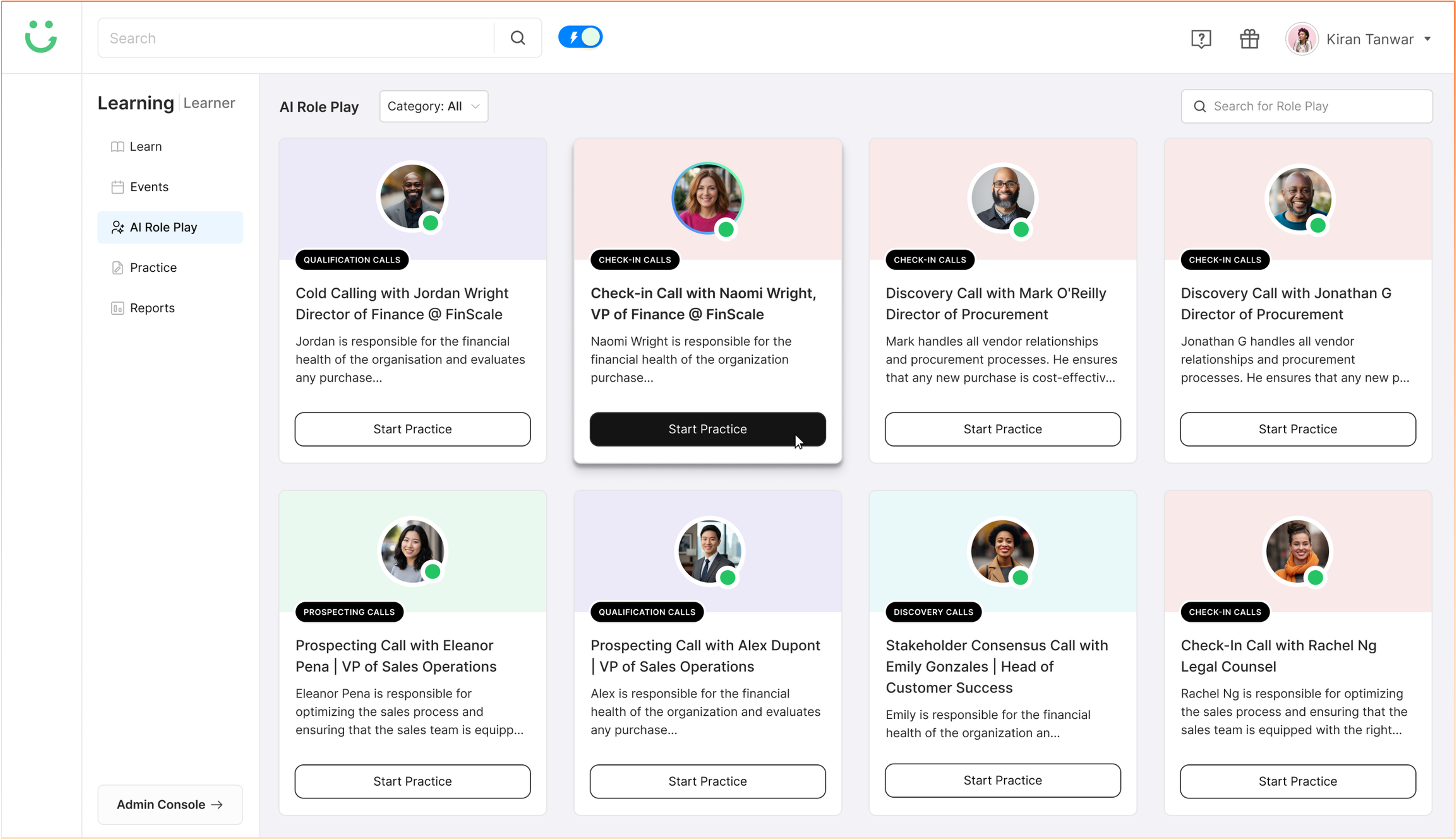Open Stakeholder Consensus Call with Emily Gonzales title

(x=997, y=667)
